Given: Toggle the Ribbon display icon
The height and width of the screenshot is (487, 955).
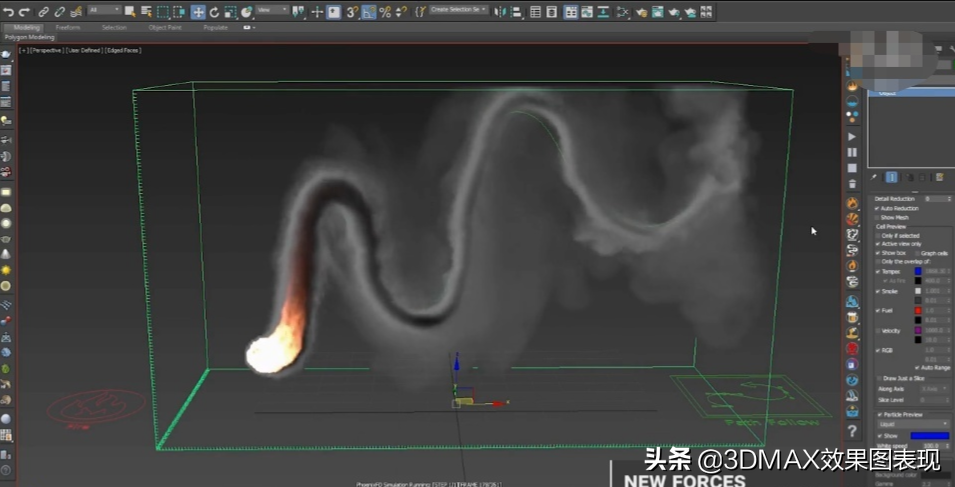Looking at the screenshot, I should [x=571, y=12].
